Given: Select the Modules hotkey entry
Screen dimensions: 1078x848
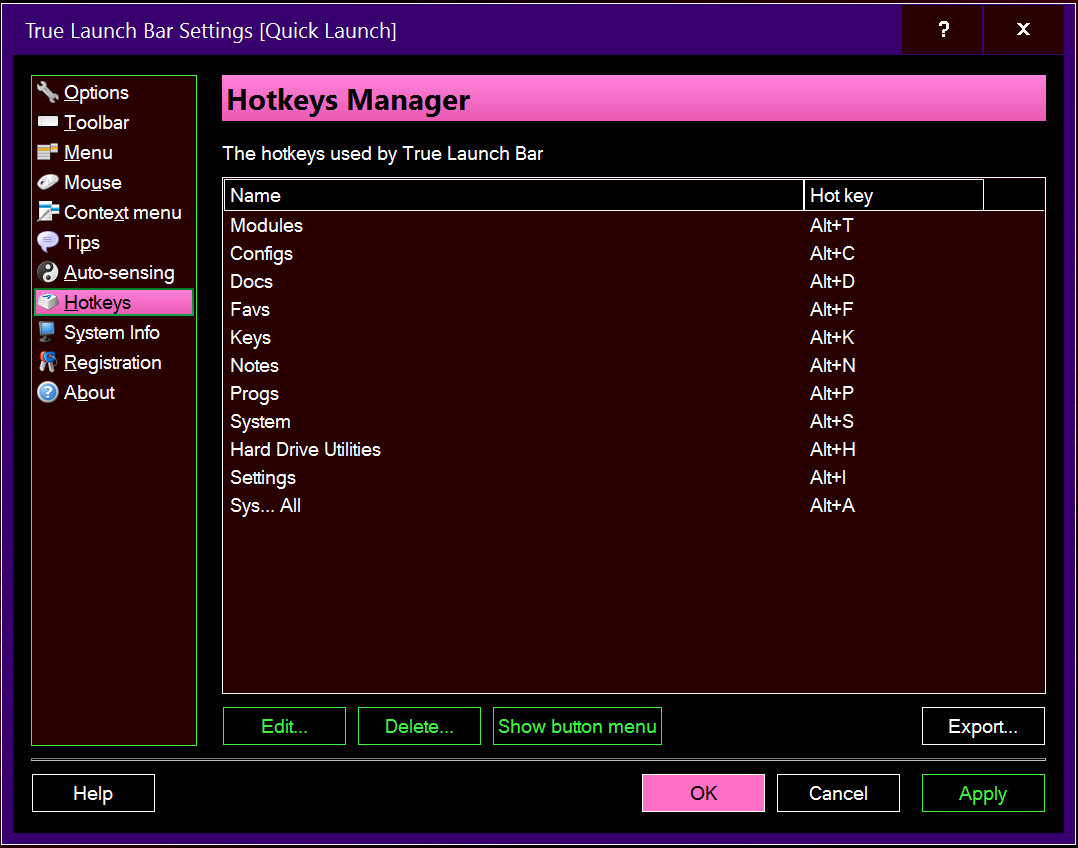Looking at the screenshot, I should pyautogui.click(x=266, y=226).
